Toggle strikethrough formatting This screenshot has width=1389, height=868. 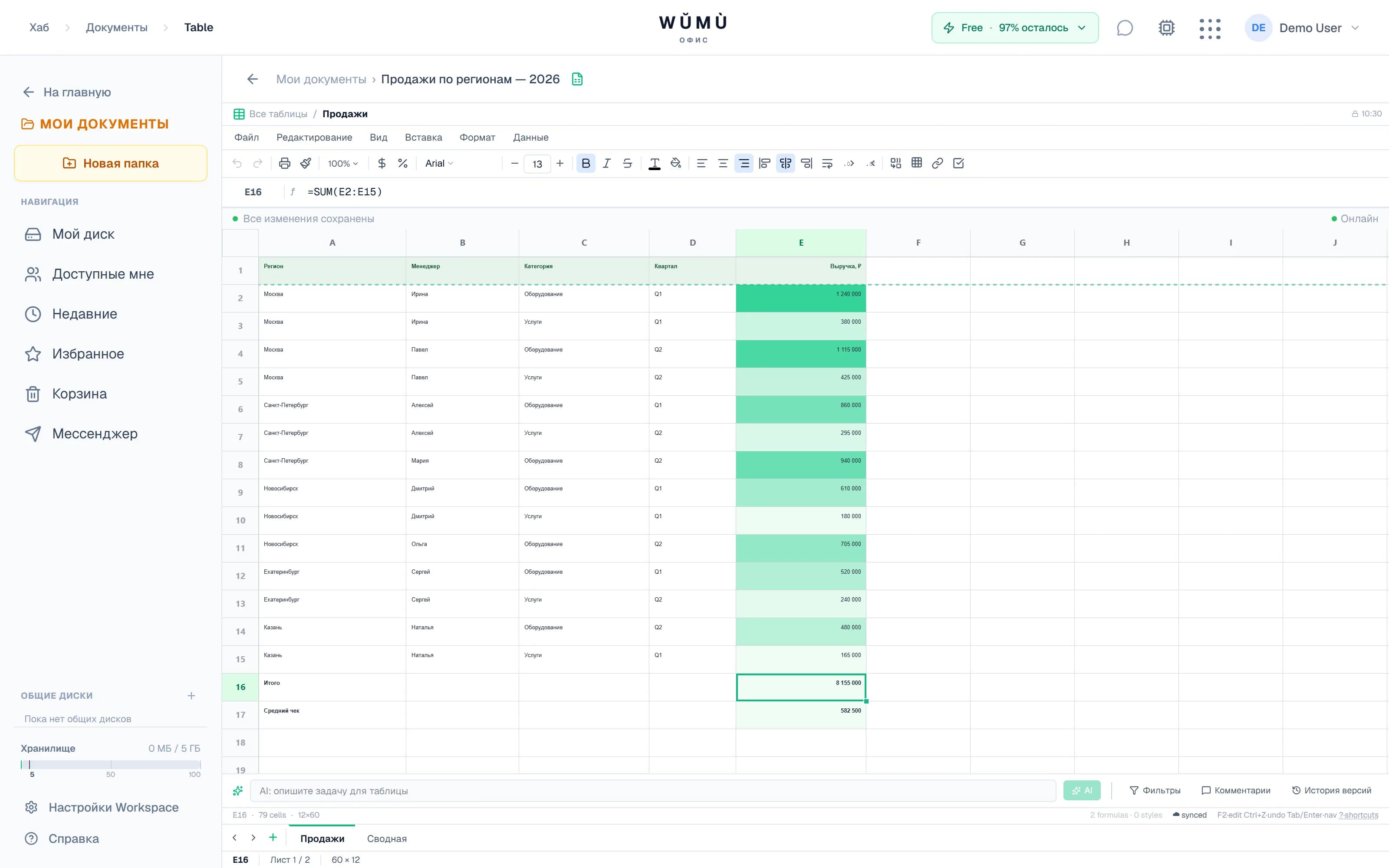[x=628, y=164]
